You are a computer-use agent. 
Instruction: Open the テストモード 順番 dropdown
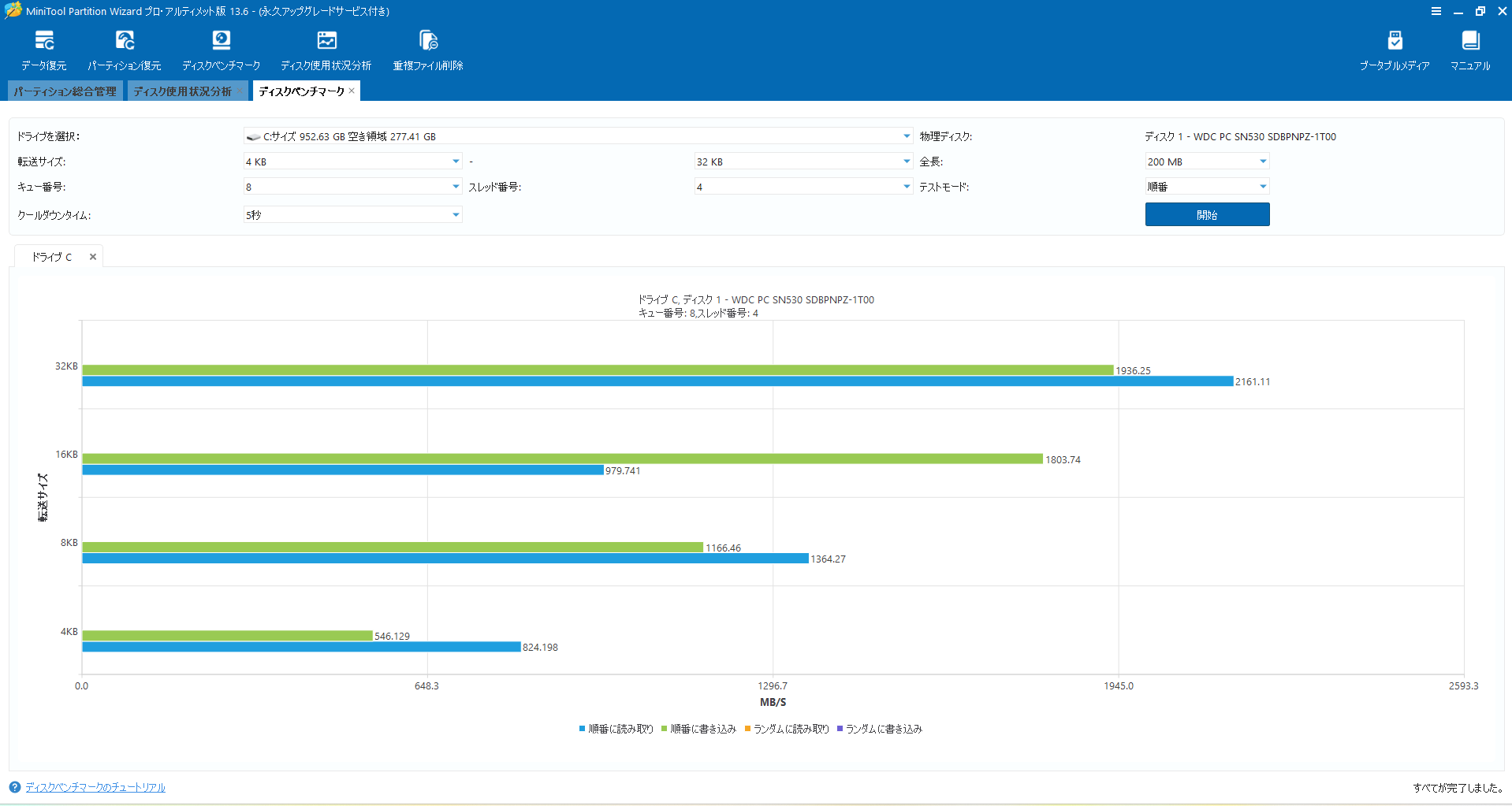[1207, 187]
